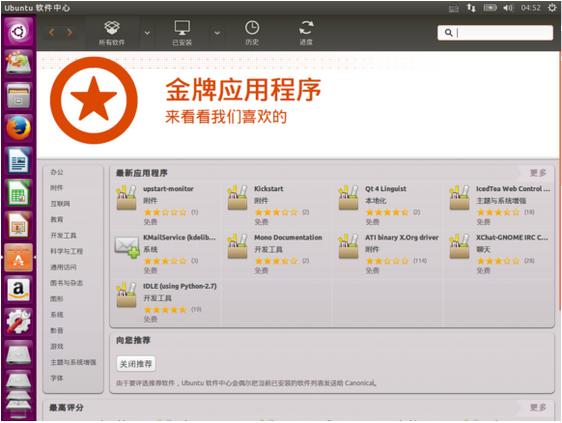Image resolution: width=562 pixels, height=423 pixels.
Task: Open the 通用访问 category
Action: coord(63,267)
